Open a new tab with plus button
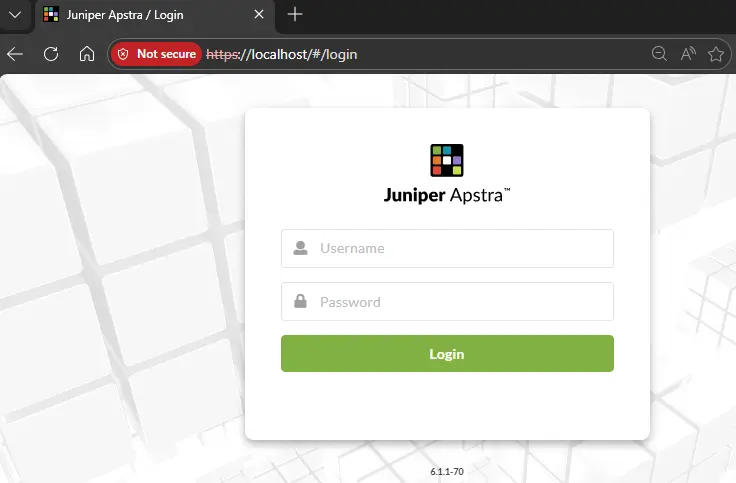 [295, 15]
